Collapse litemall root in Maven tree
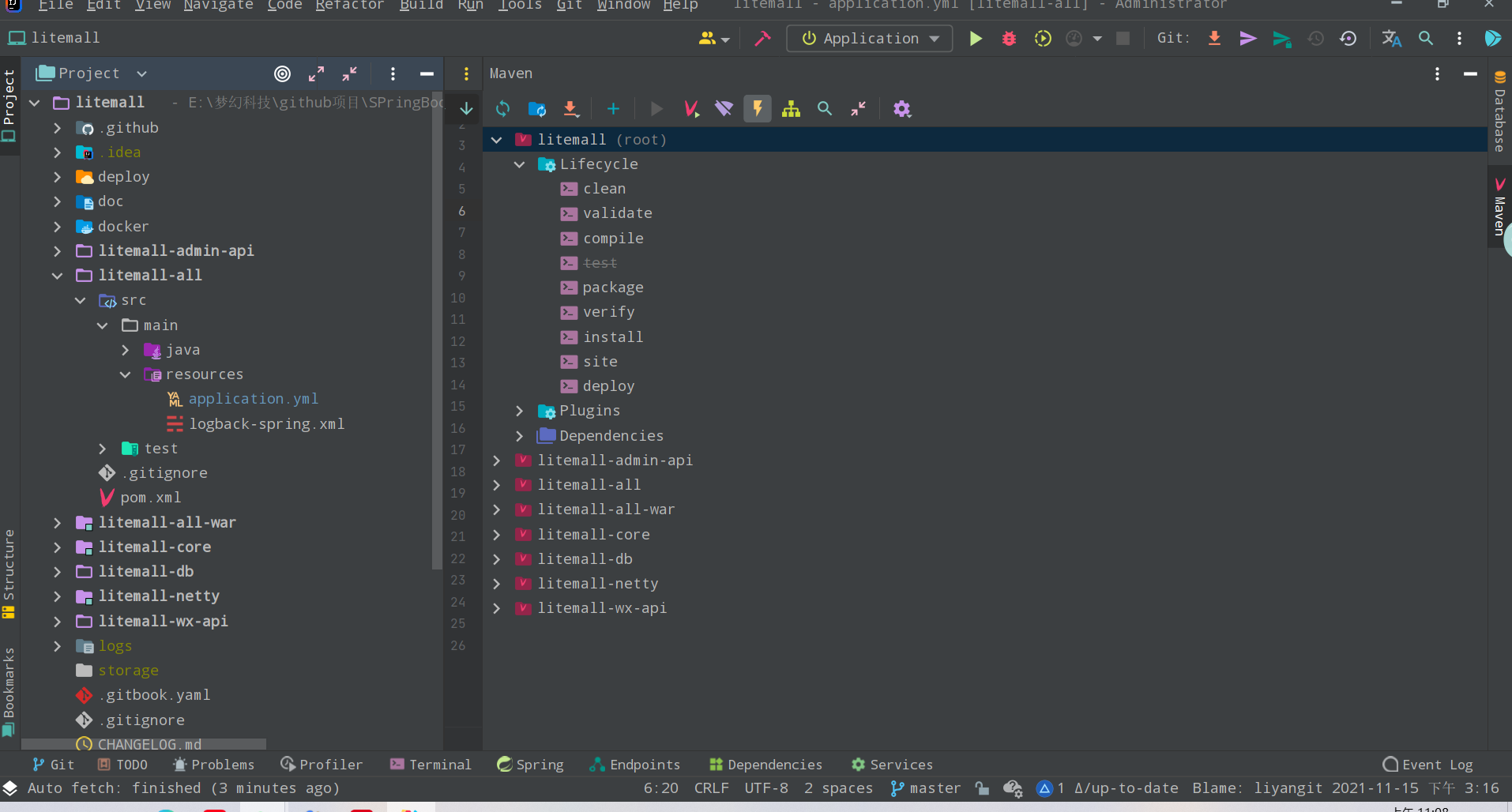 (497, 140)
